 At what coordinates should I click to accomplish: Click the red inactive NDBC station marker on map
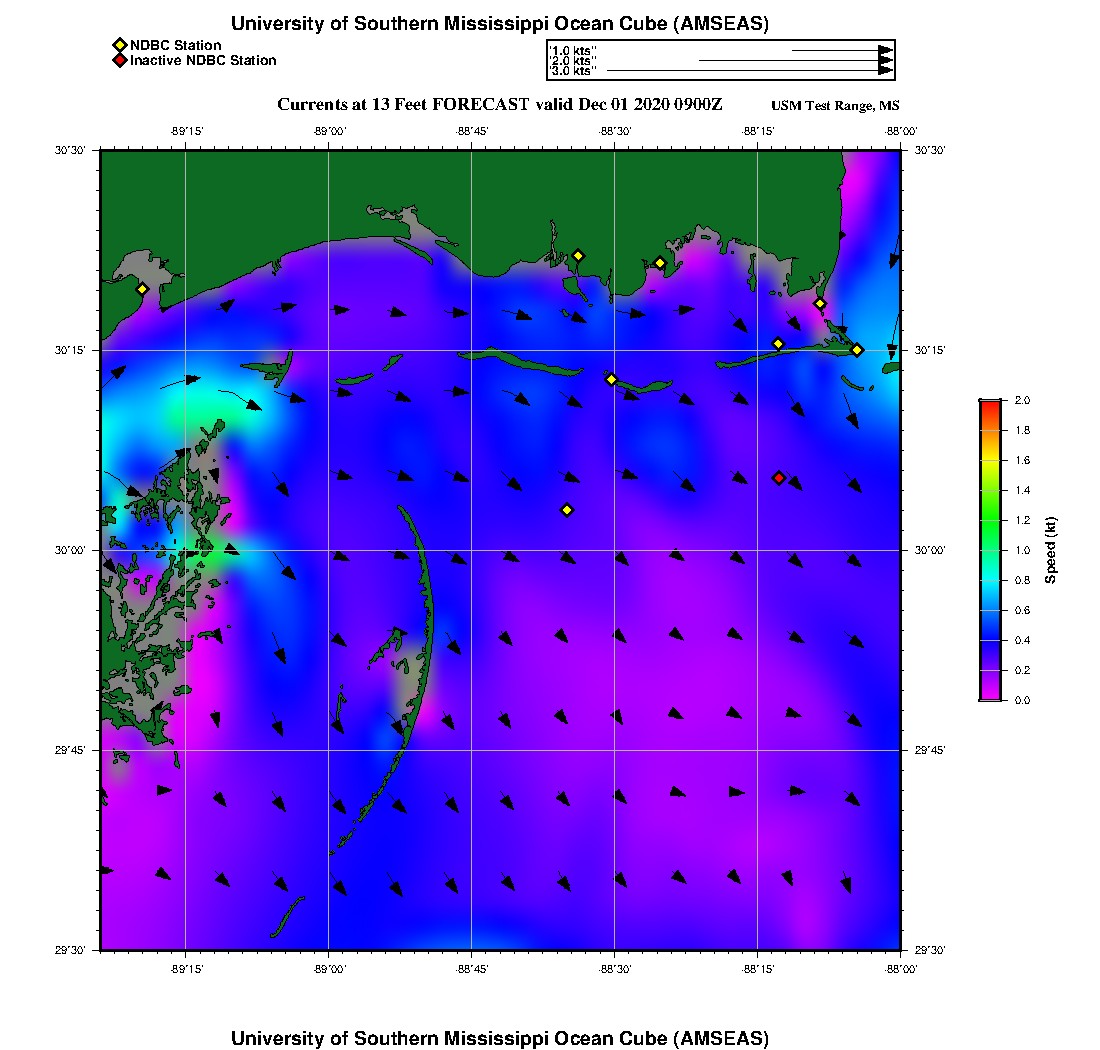click(779, 478)
